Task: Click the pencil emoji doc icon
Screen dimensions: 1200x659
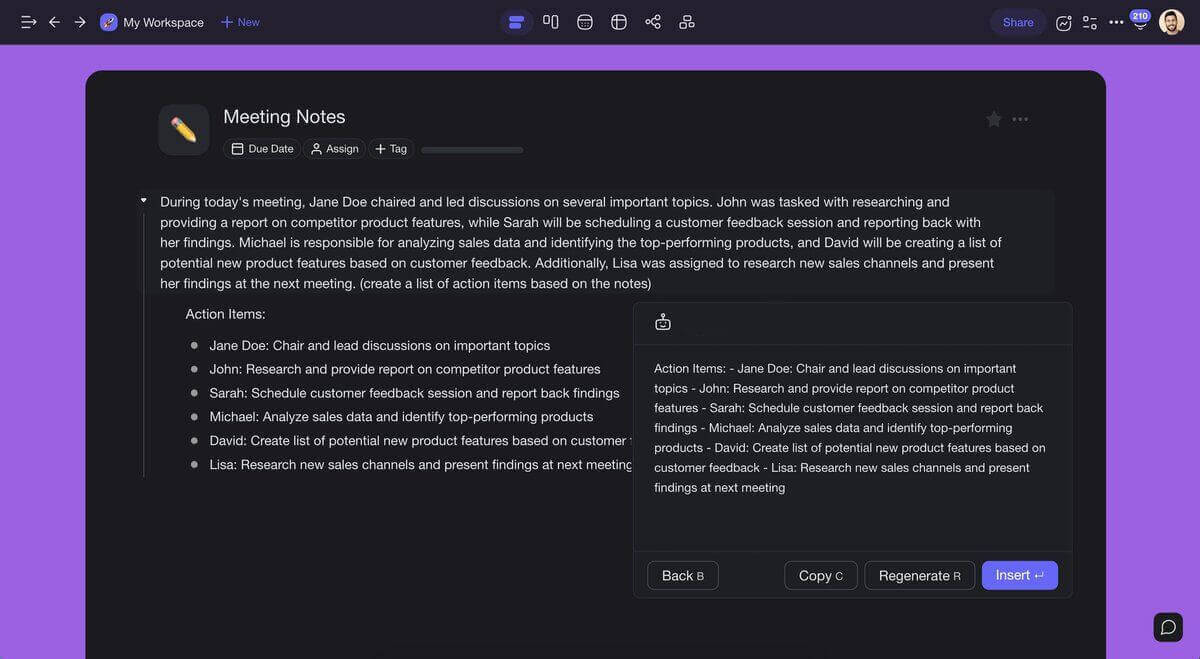Action: coord(184,129)
